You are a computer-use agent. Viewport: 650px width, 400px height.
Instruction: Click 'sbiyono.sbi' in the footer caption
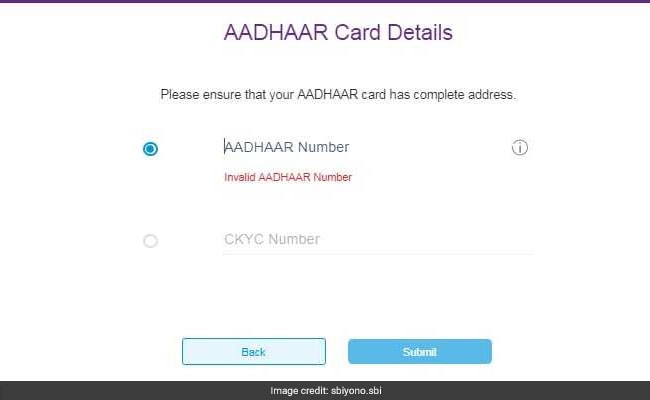pos(356,390)
